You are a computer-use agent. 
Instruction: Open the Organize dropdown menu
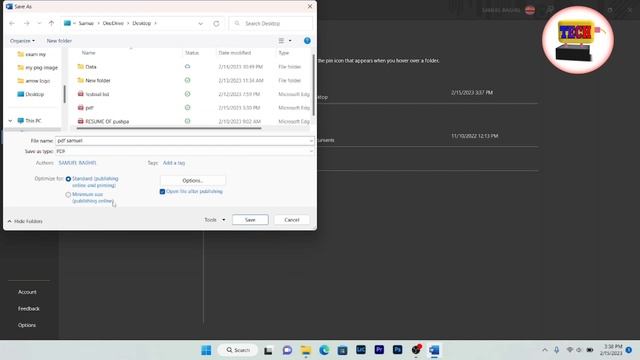click(x=22, y=41)
